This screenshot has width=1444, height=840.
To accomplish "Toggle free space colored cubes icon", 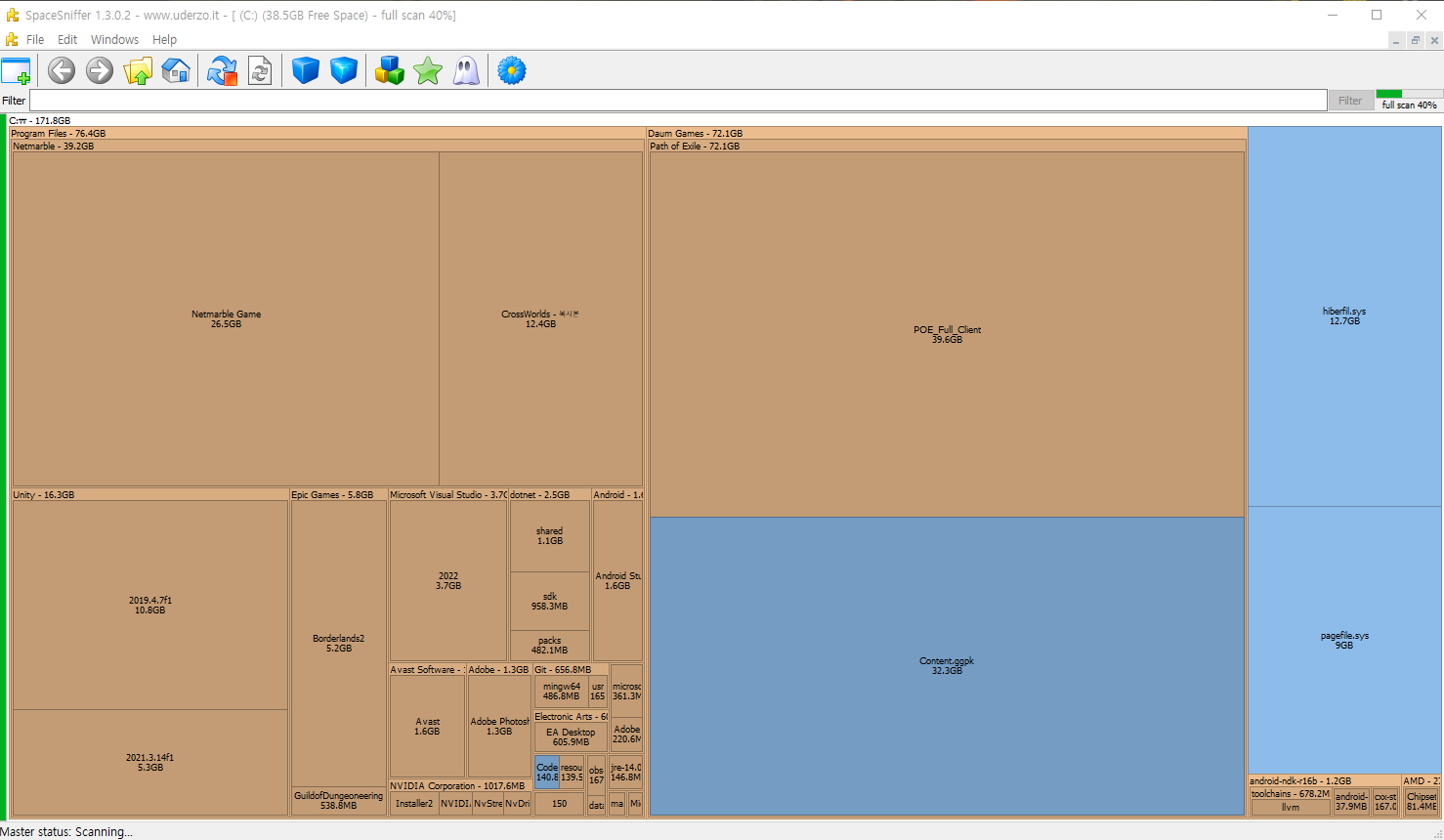I will coord(390,70).
